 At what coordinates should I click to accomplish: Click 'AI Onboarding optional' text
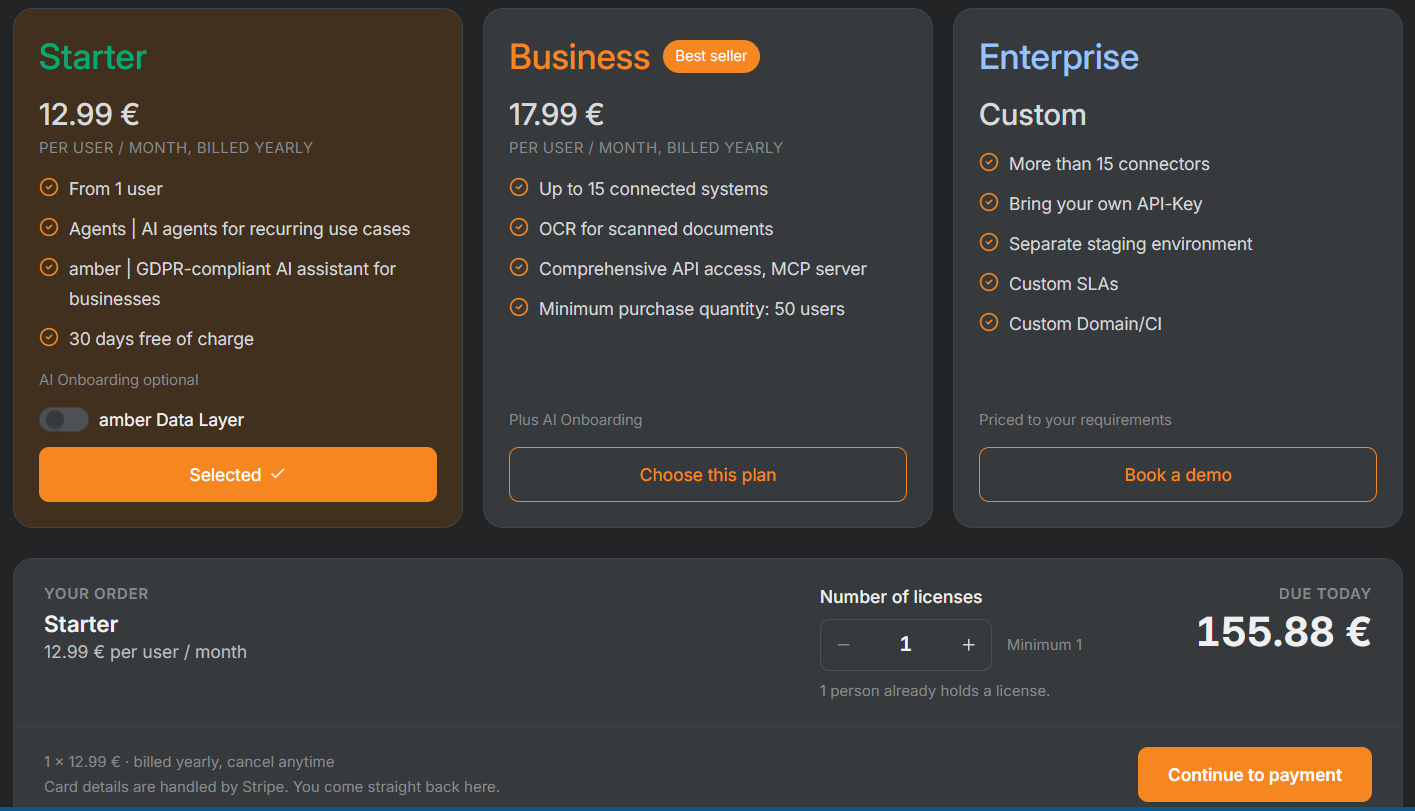119,380
